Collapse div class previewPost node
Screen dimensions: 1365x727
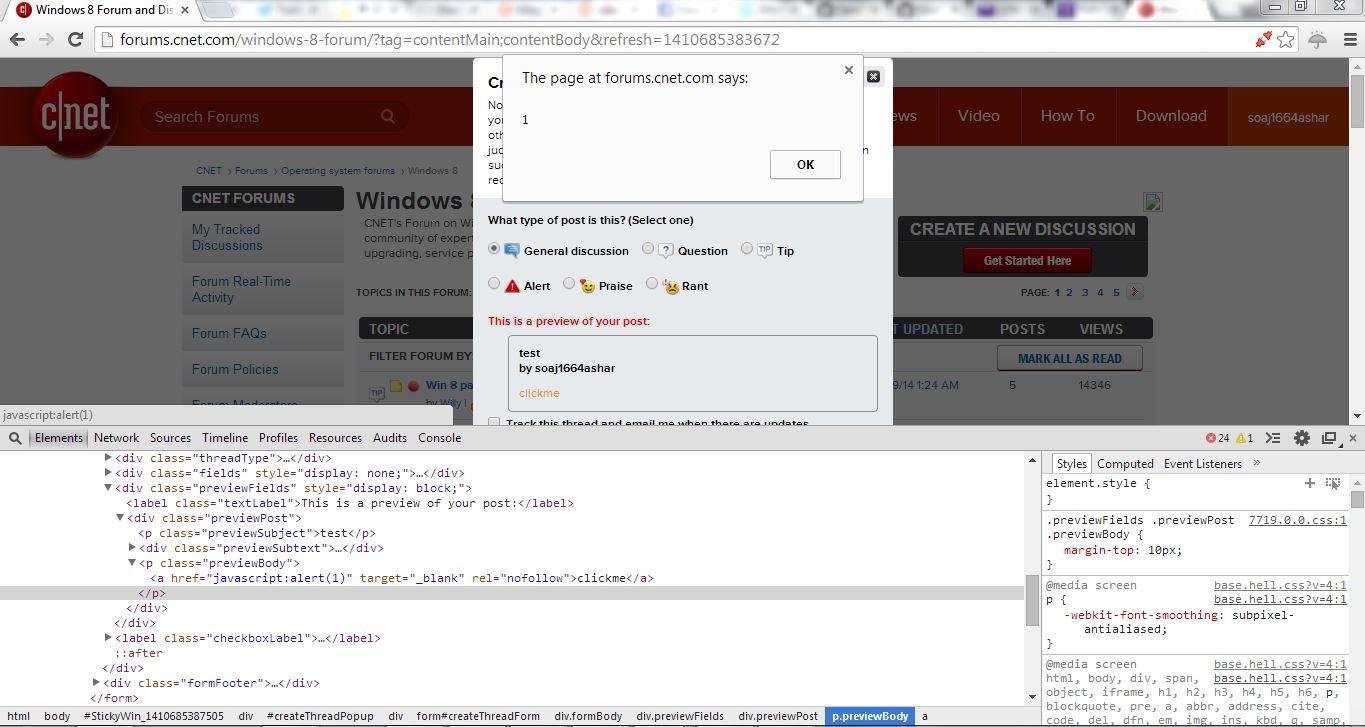[x=120, y=518]
